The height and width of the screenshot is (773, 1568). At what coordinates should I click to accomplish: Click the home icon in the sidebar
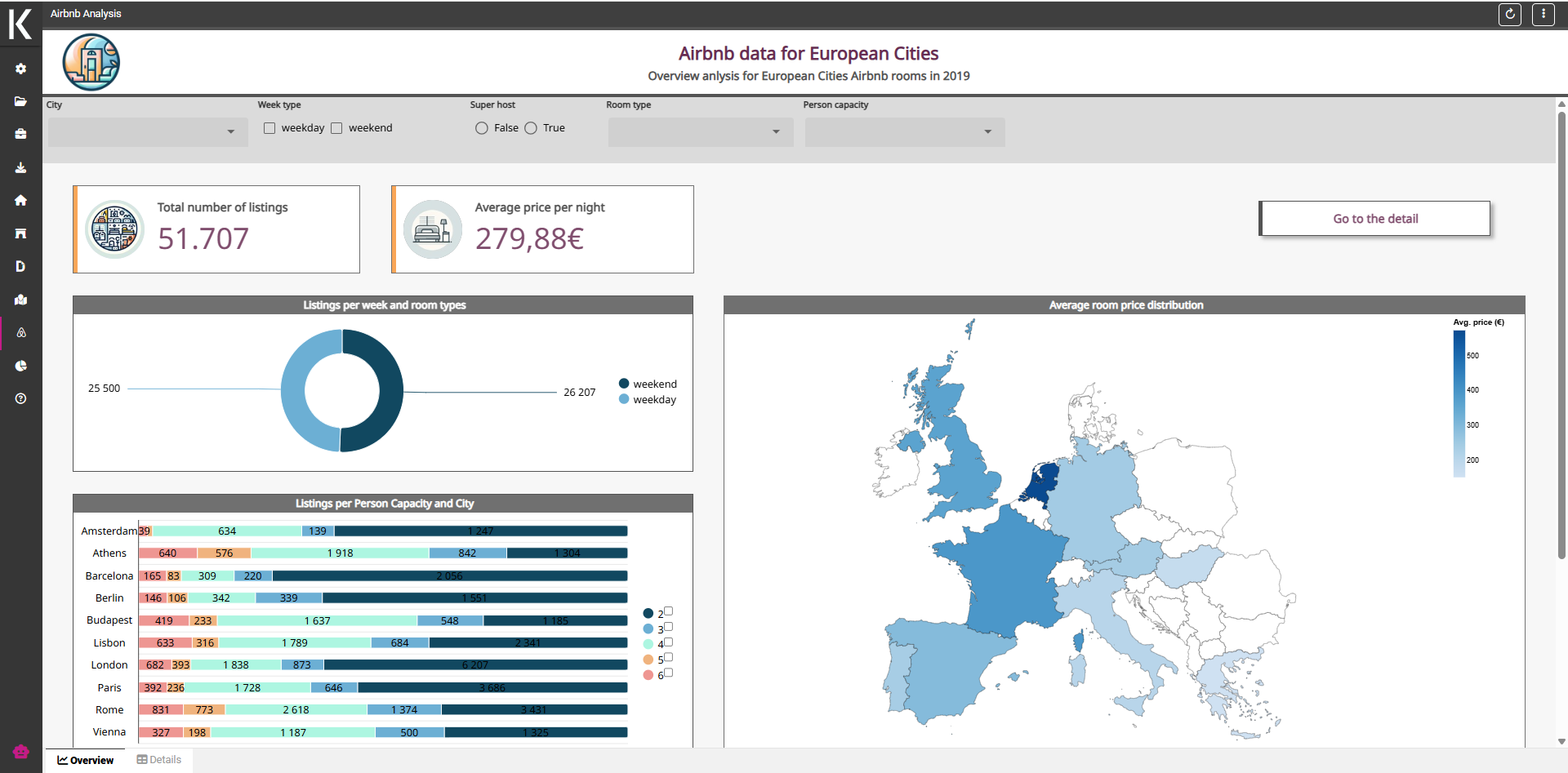pyautogui.click(x=20, y=200)
